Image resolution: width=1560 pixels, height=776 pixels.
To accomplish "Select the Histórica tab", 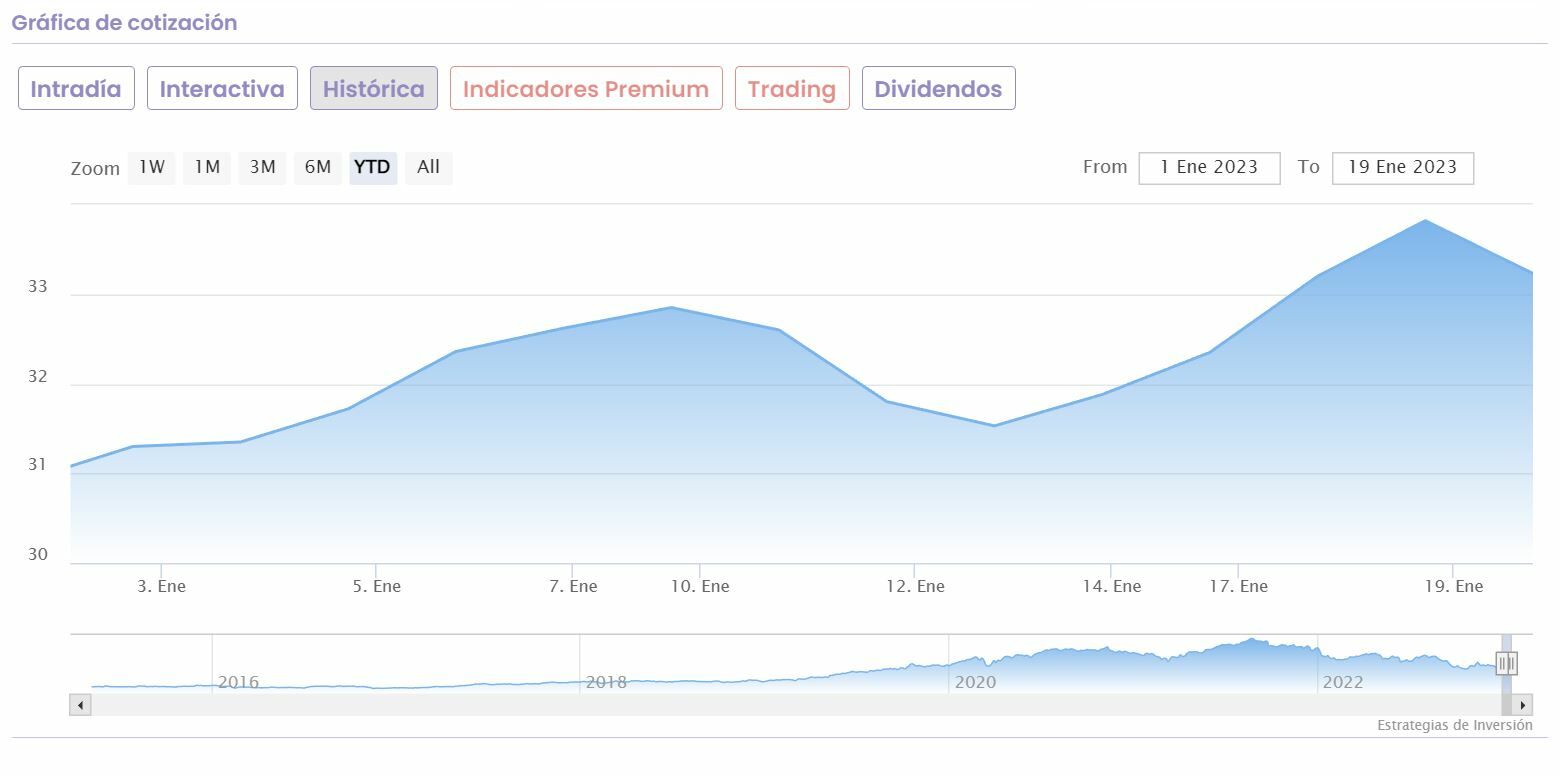I will click(x=373, y=89).
